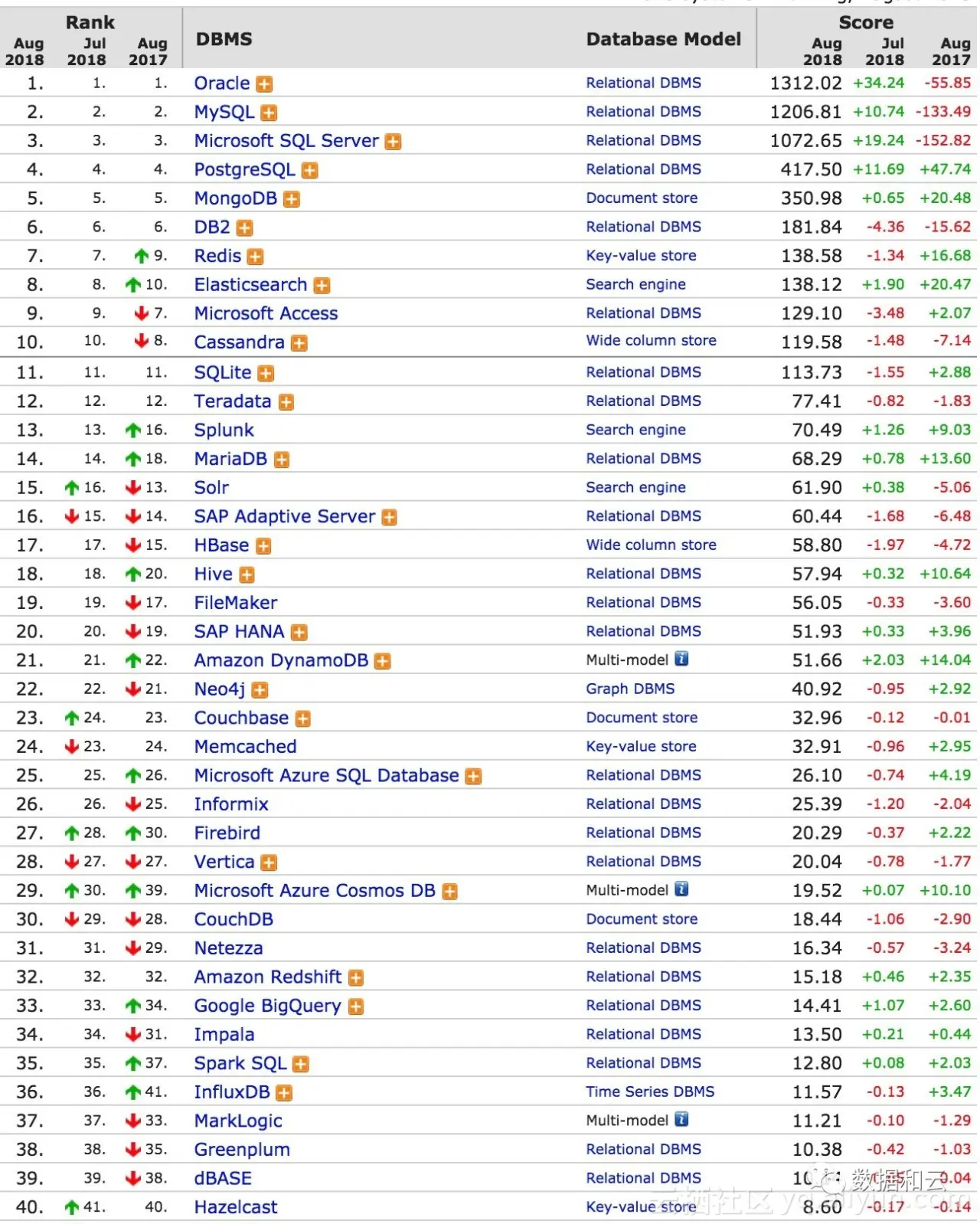
Task: Click Search engine link in Elasticsearch row
Action: (636, 285)
